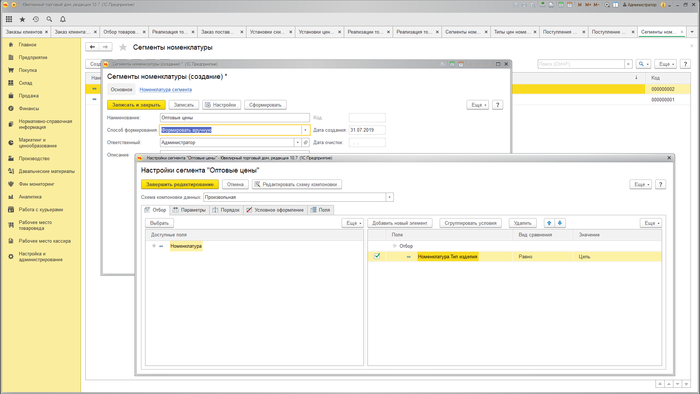Go back with the left arrow button
The width and height of the screenshot is (700, 394).
tap(92, 47)
